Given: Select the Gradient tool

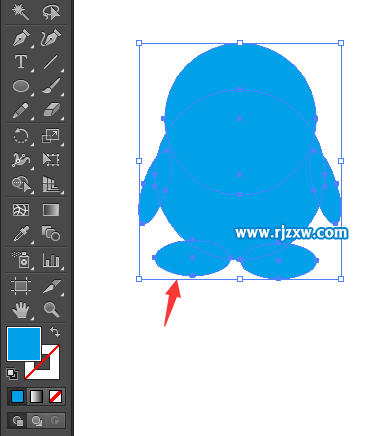Looking at the screenshot, I should tap(51, 210).
